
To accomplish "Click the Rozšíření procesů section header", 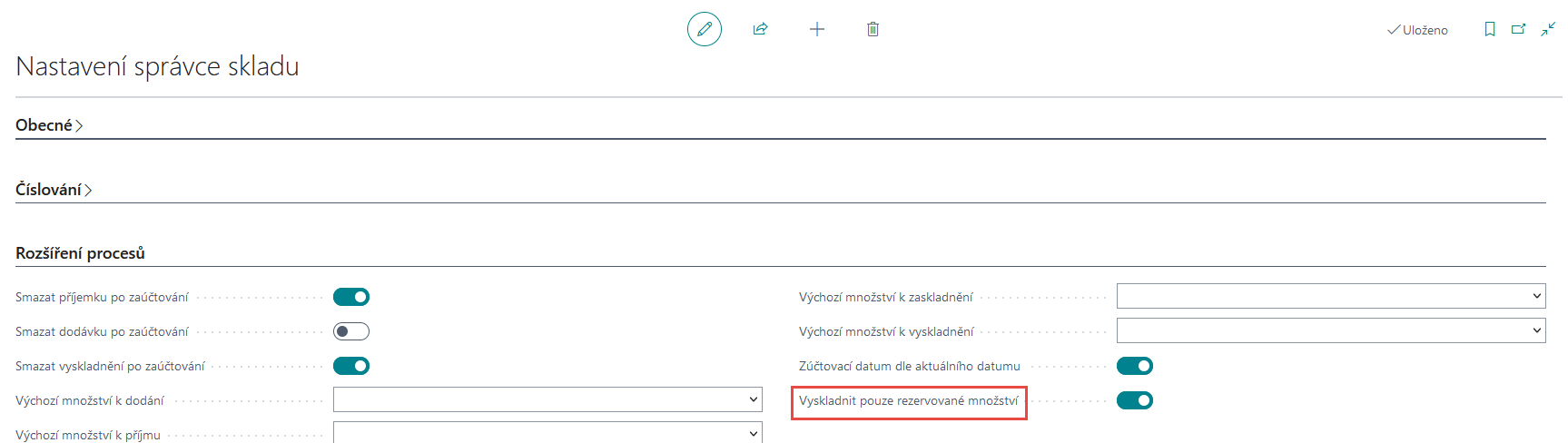I will [x=80, y=253].
